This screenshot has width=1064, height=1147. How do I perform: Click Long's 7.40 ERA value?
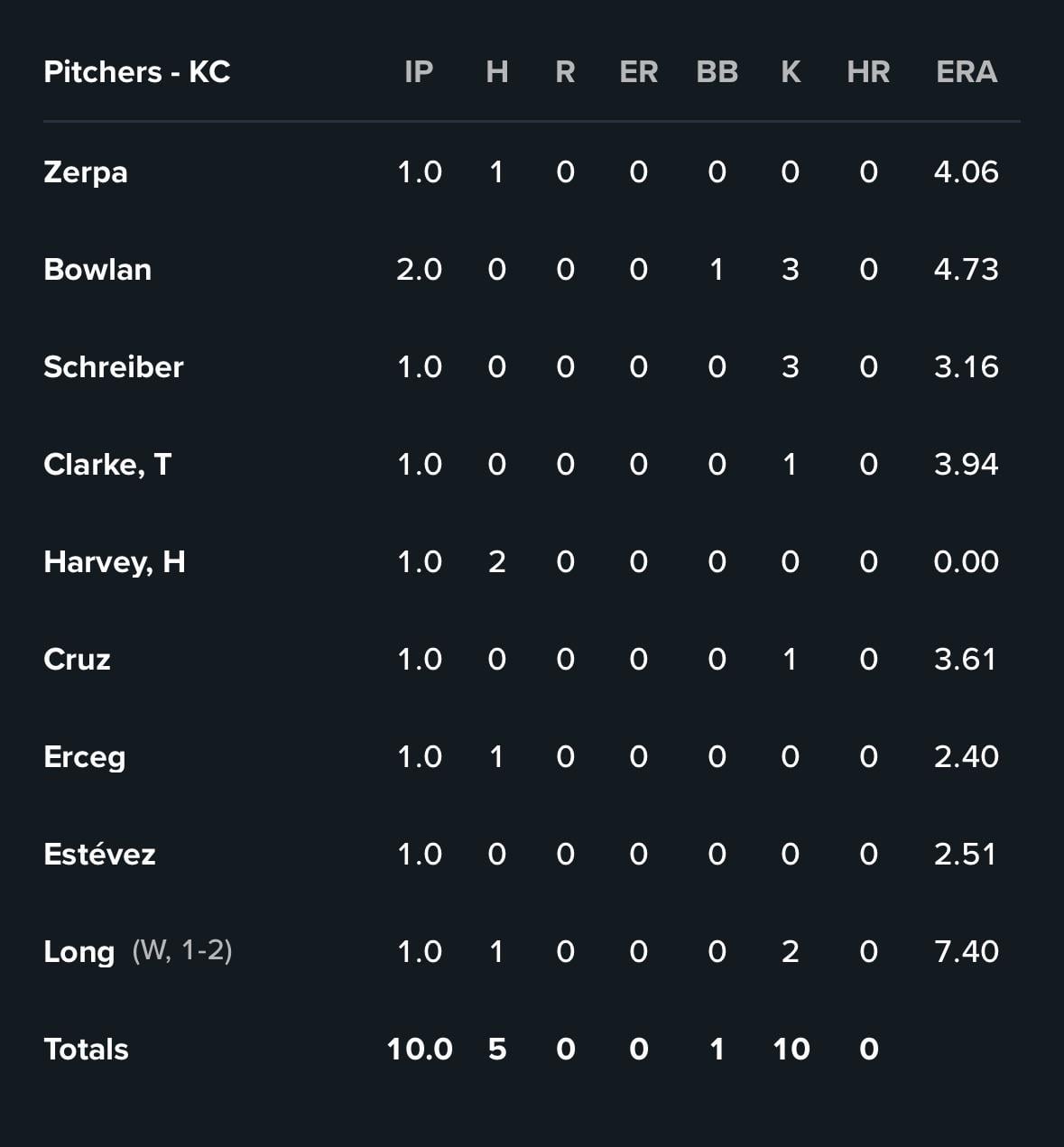pyautogui.click(x=967, y=952)
